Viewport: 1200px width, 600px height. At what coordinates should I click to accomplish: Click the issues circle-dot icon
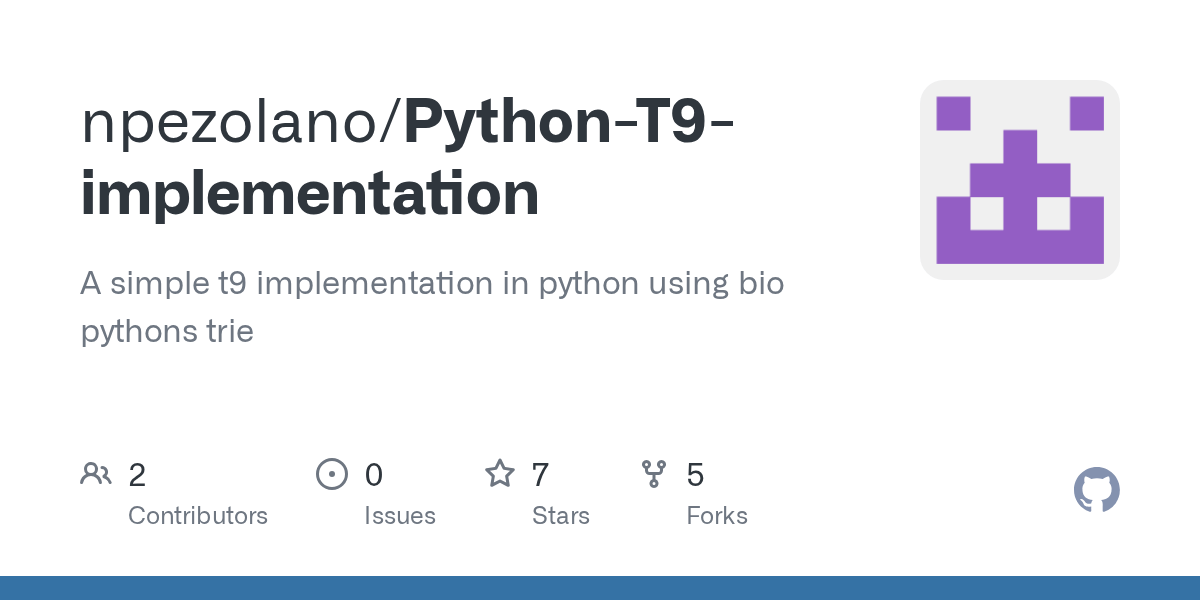click(x=332, y=473)
